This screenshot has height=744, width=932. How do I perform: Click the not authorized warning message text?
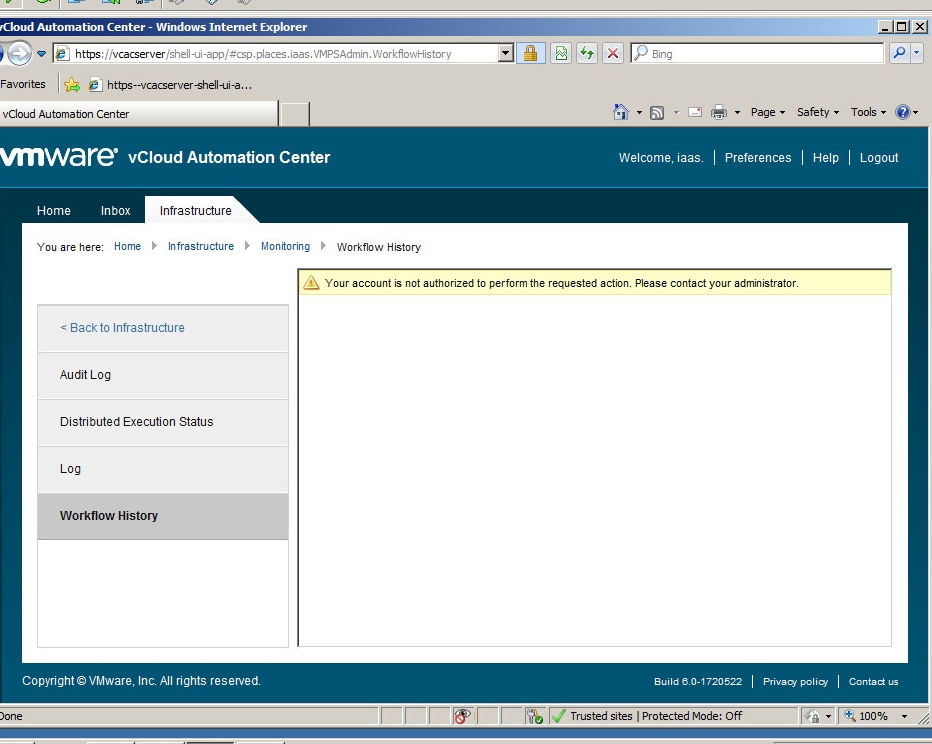[x=562, y=283]
